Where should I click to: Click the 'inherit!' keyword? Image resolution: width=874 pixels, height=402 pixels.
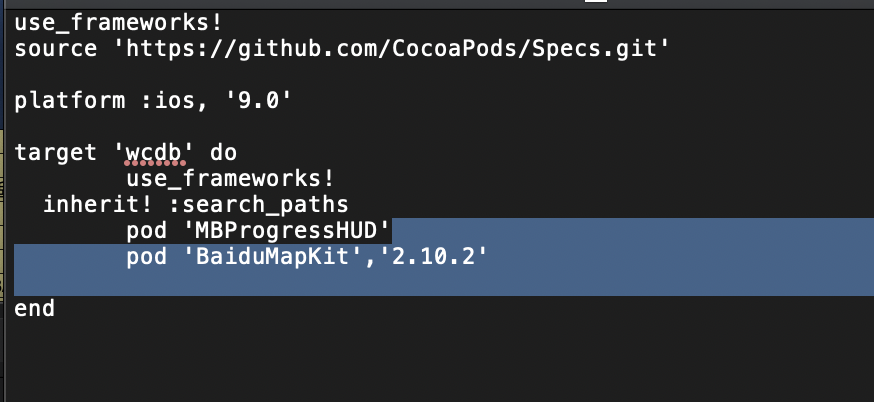coord(98,205)
